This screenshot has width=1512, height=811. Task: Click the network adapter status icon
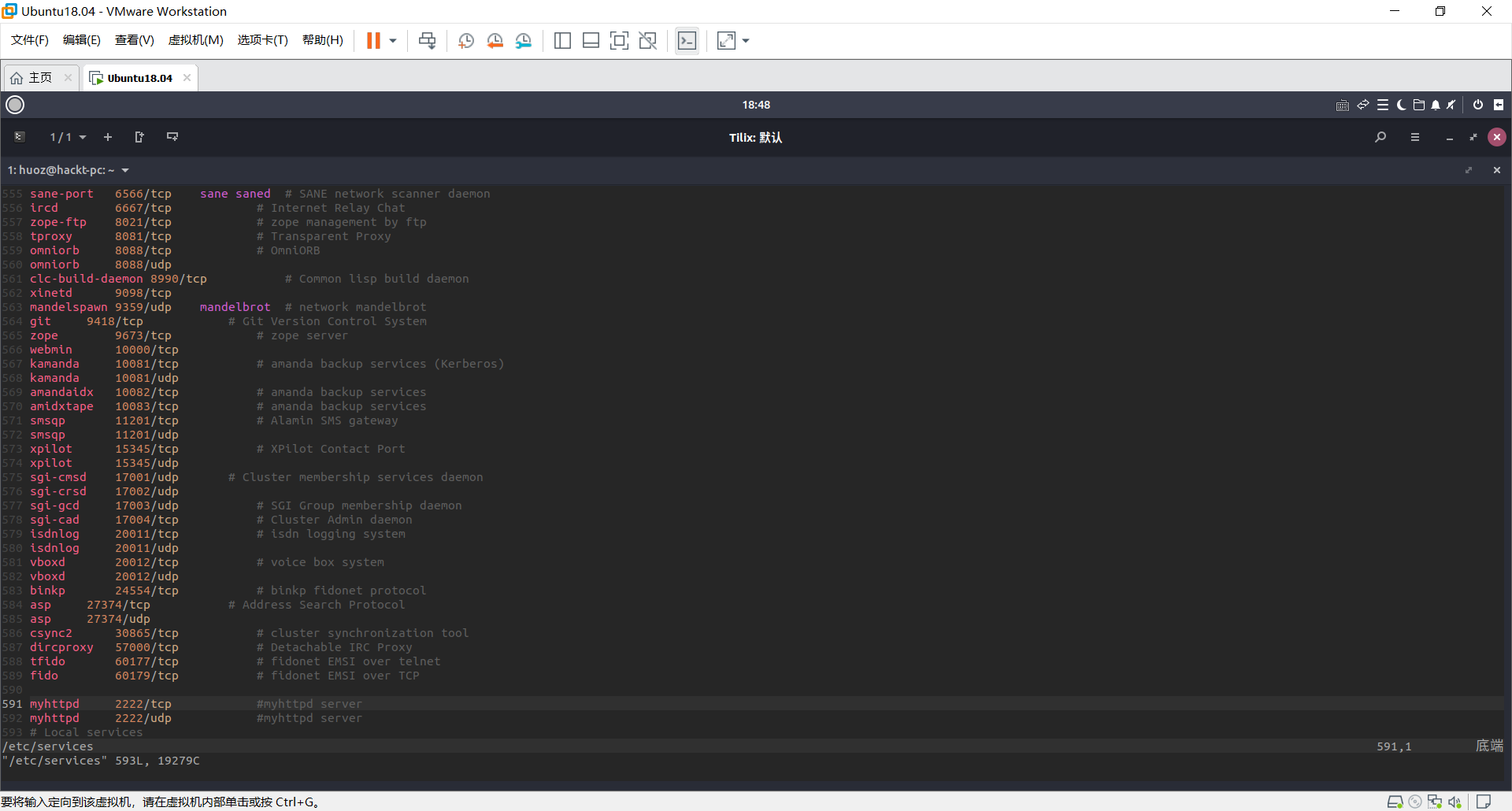1435,802
